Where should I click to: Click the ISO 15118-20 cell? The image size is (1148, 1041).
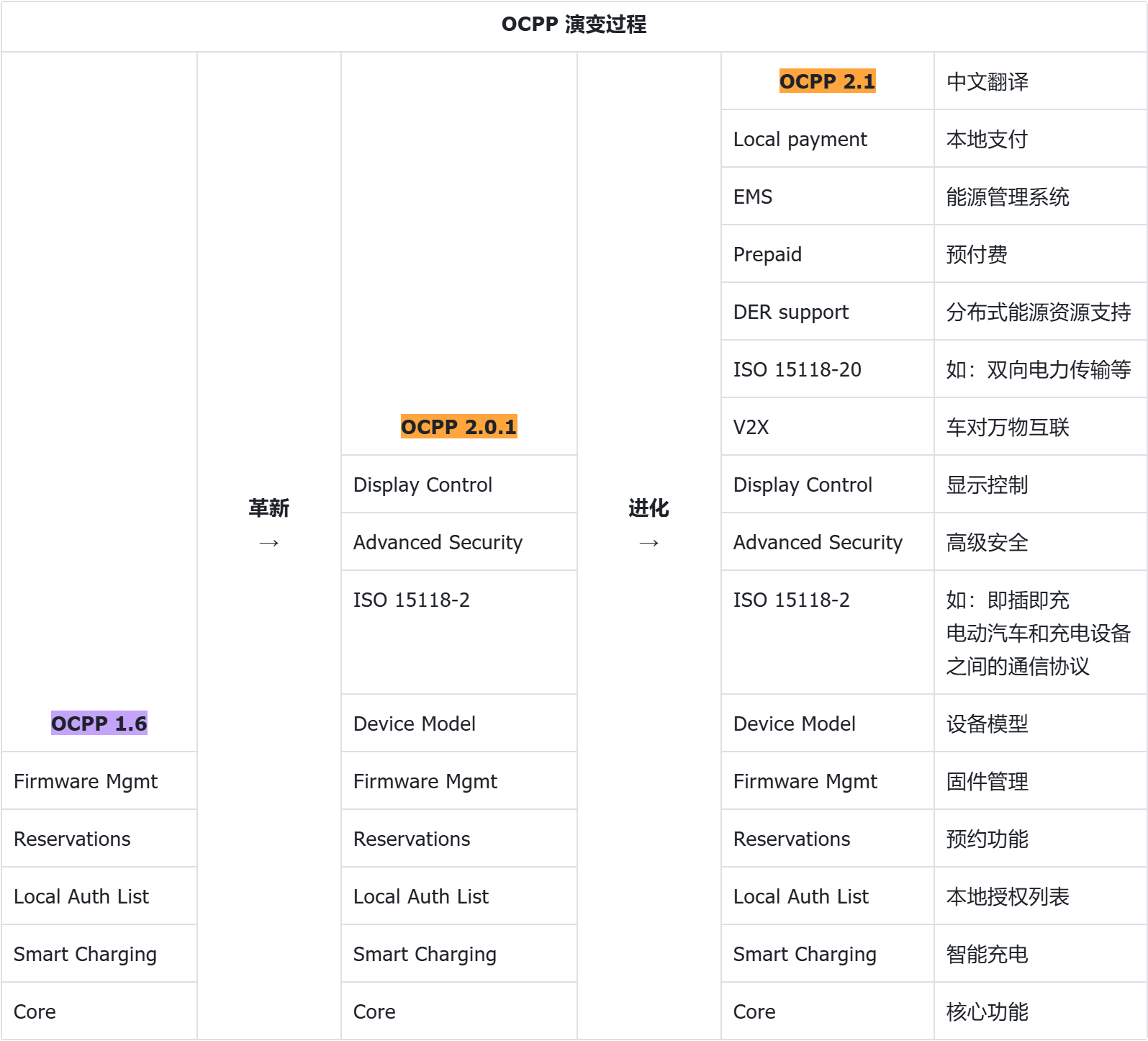(797, 369)
